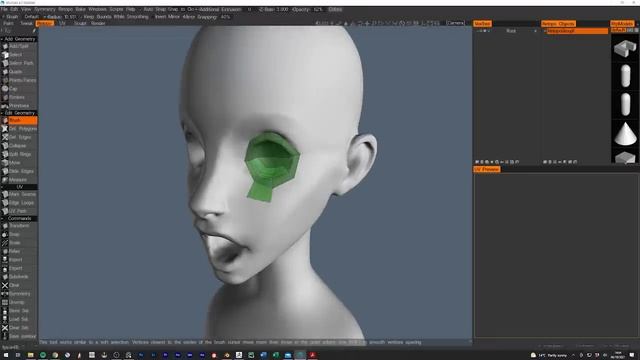
Task: Open the Symmetry menu
Action: 44,9
